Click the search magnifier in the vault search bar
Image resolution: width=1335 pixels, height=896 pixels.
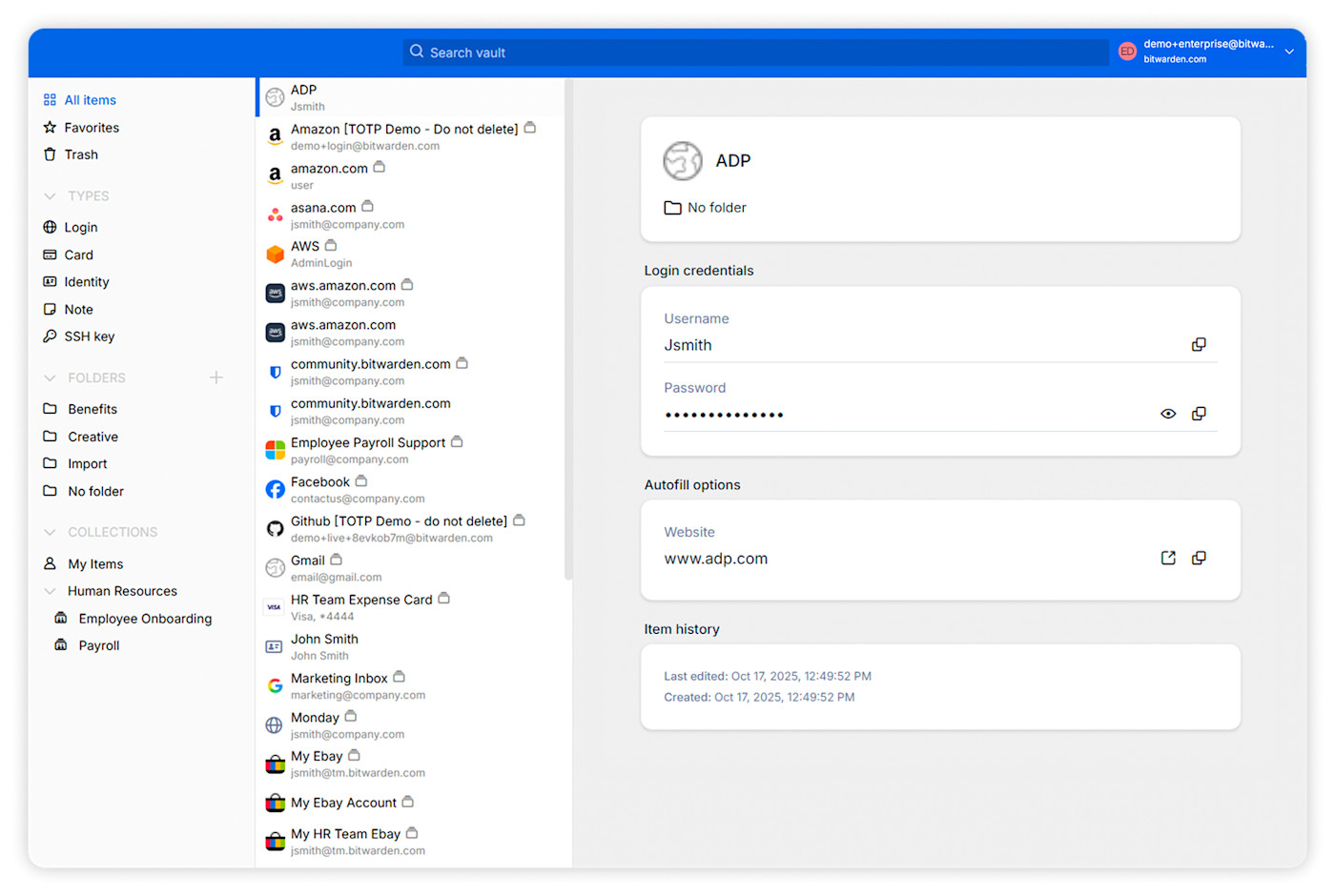pos(417,51)
